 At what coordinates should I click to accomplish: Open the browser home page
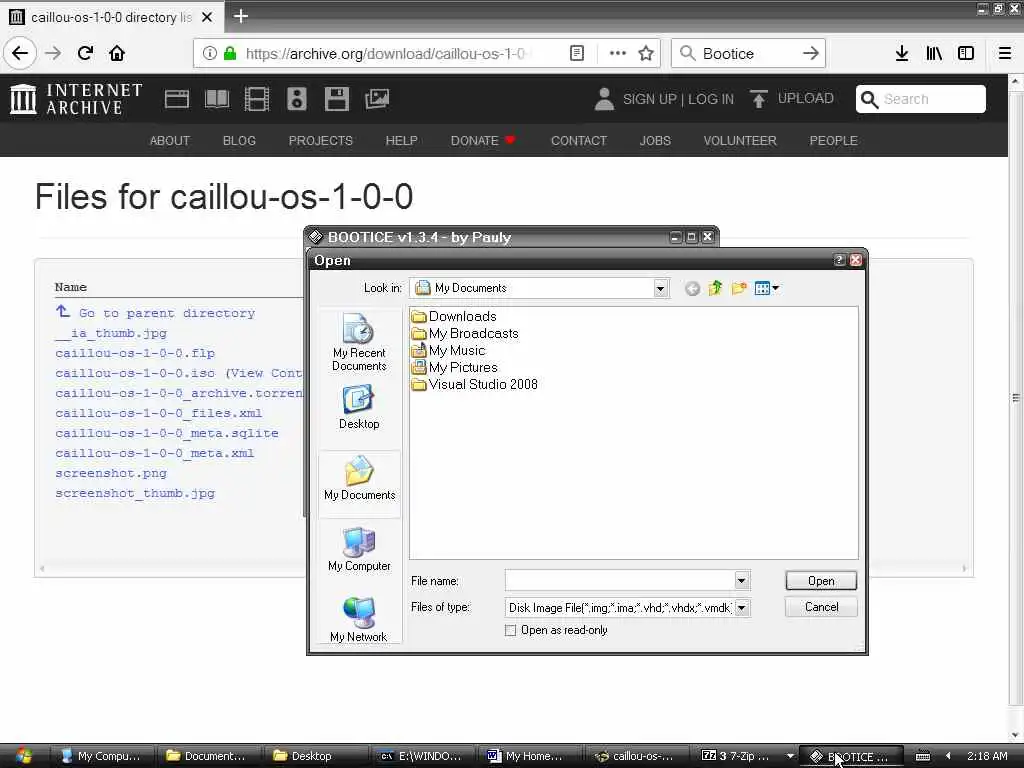point(117,54)
